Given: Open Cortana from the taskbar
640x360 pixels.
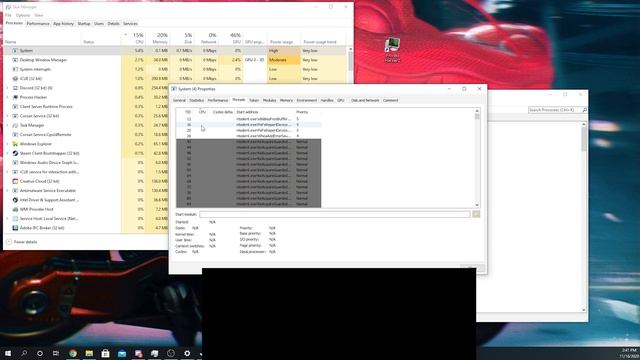Looking at the screenshot, I should tap(40, 353).
